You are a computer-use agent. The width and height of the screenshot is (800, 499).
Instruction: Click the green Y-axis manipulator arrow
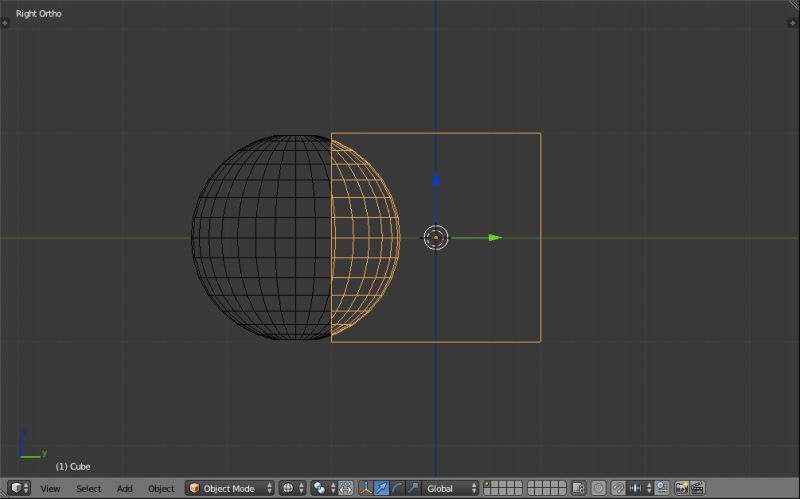tap(495, 238)
